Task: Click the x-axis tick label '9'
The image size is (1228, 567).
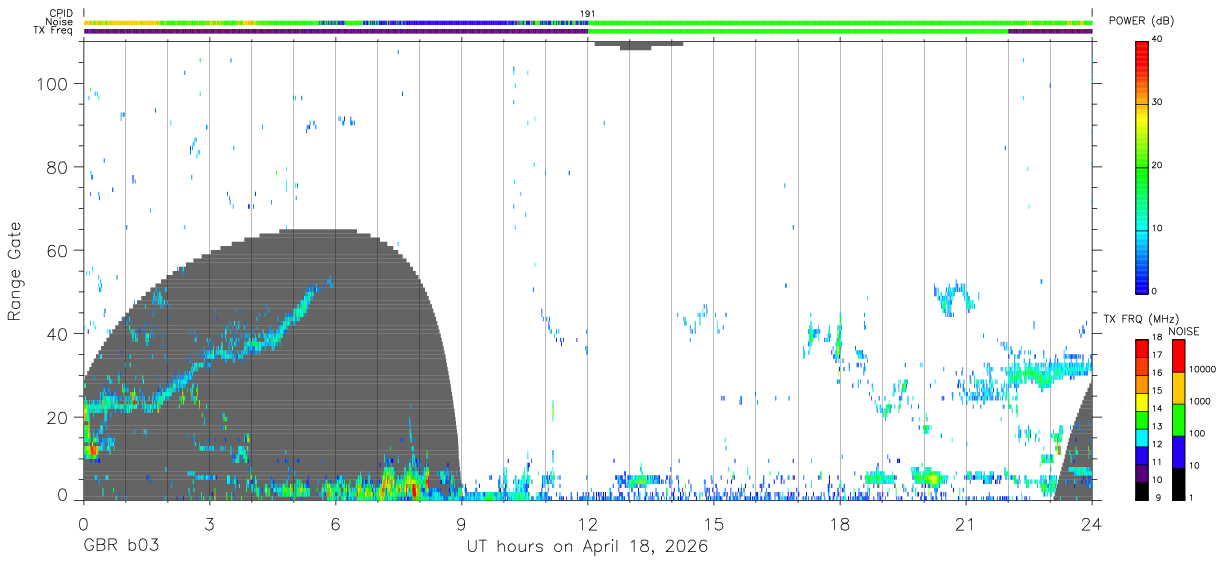Action: (x=462, y=524)
